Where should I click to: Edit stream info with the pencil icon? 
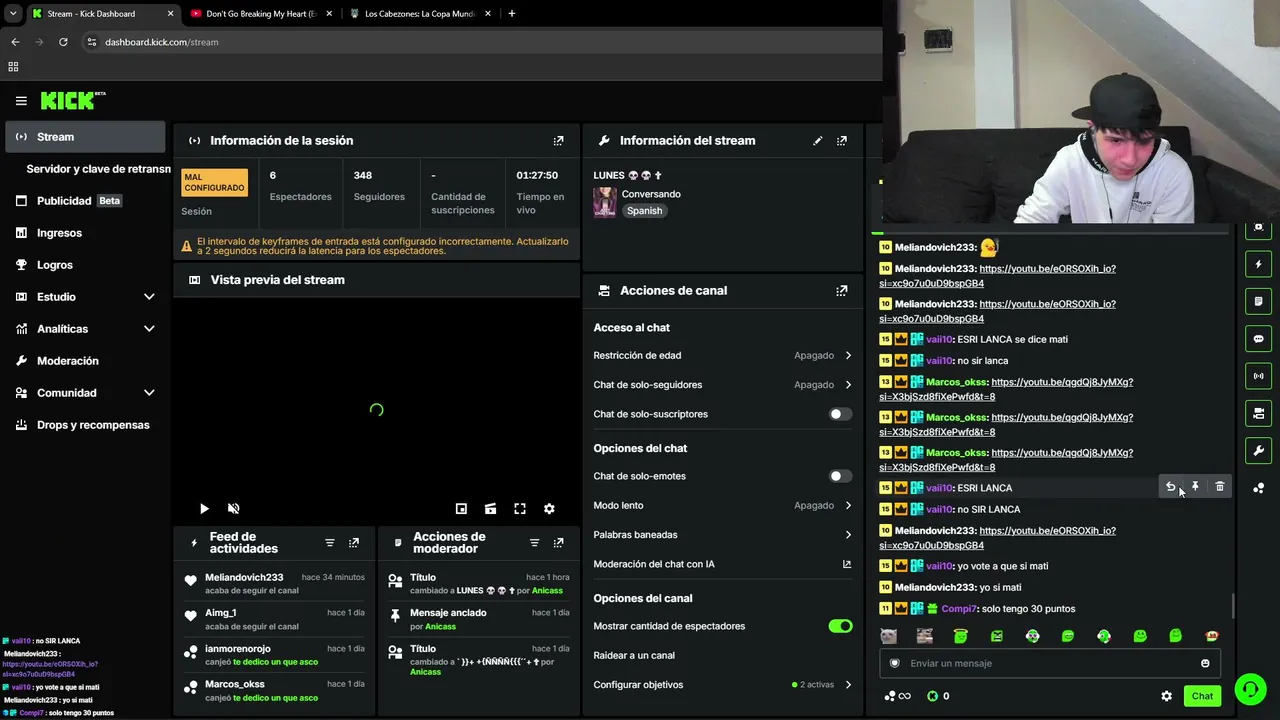click(x=817, y=141)
